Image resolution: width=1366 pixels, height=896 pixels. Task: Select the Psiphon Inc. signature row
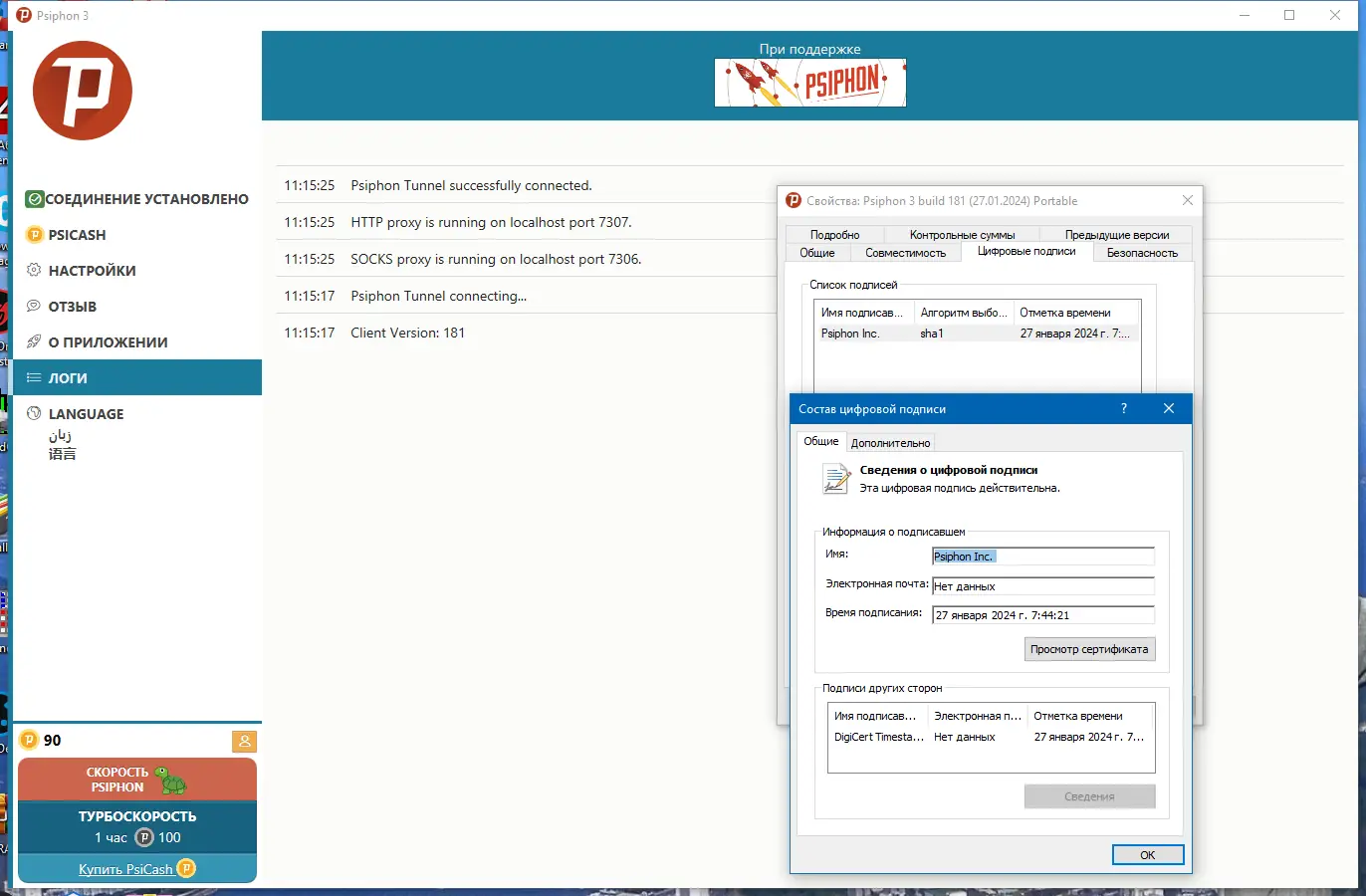[977, 334]
